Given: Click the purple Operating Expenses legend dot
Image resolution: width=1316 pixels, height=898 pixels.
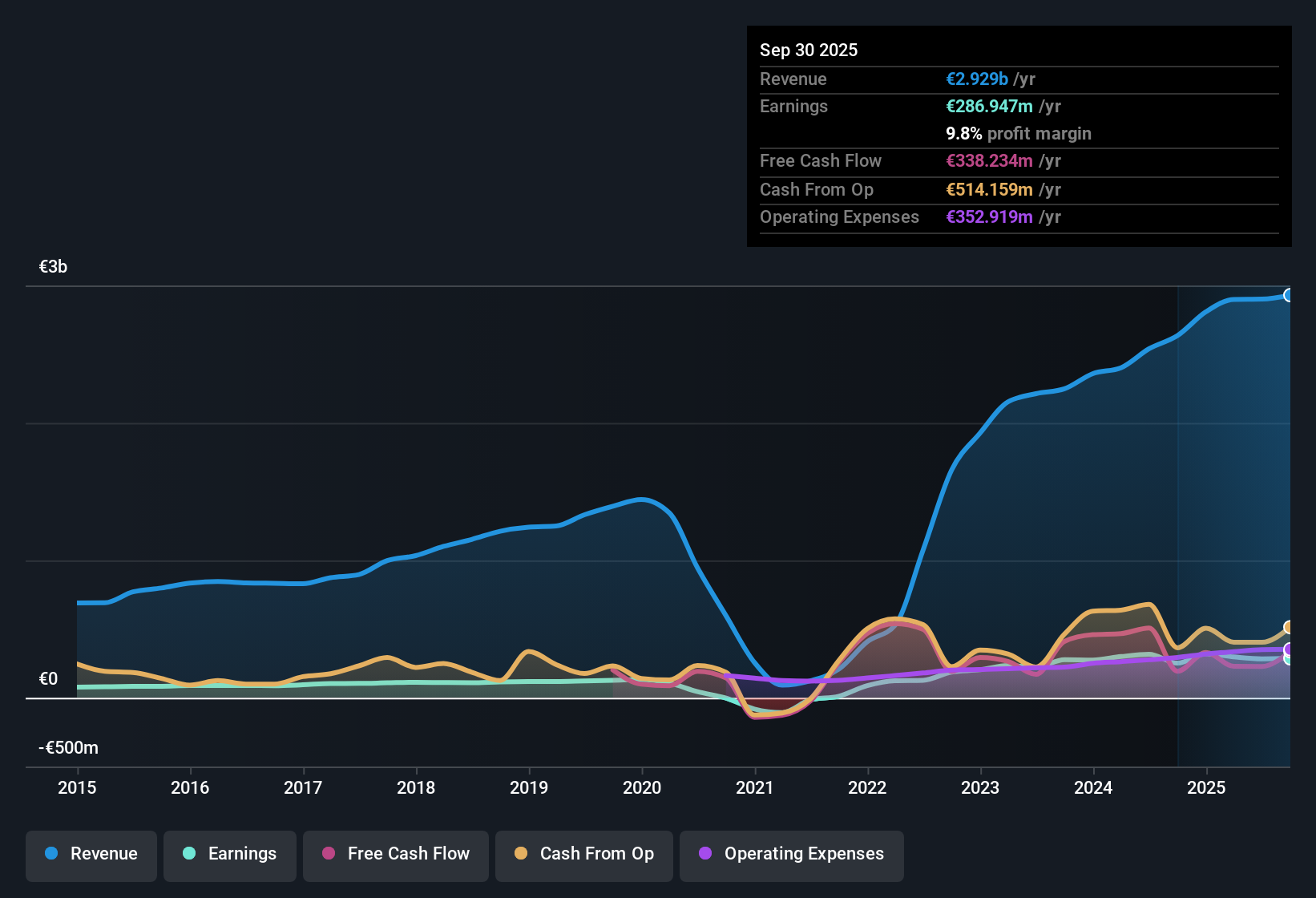Looking at the screenshot, I should 705,853.
